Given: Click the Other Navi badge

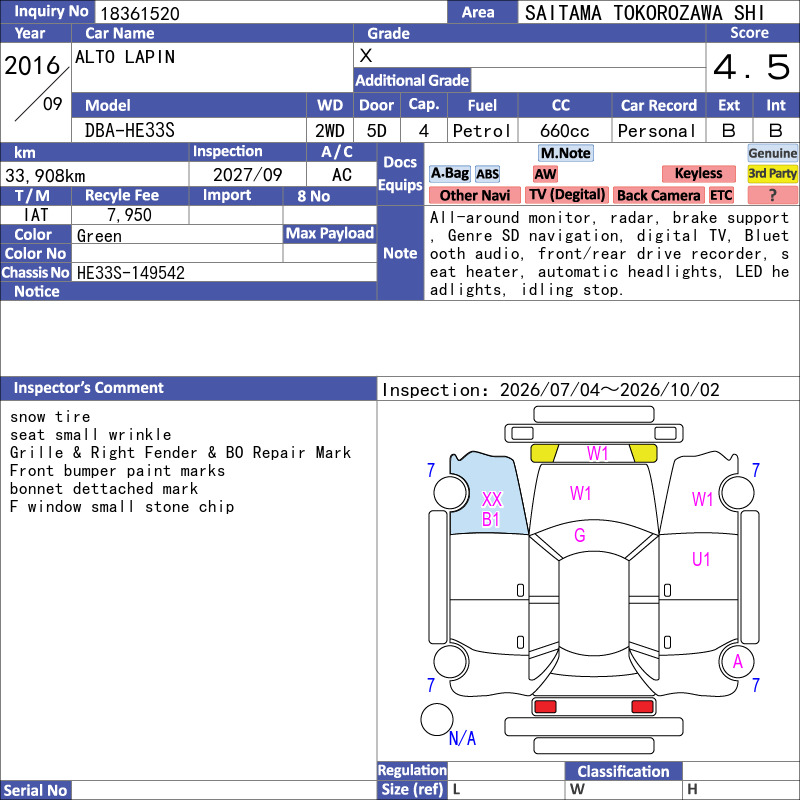Looking at the screenshot, I should tap(474, 195).
